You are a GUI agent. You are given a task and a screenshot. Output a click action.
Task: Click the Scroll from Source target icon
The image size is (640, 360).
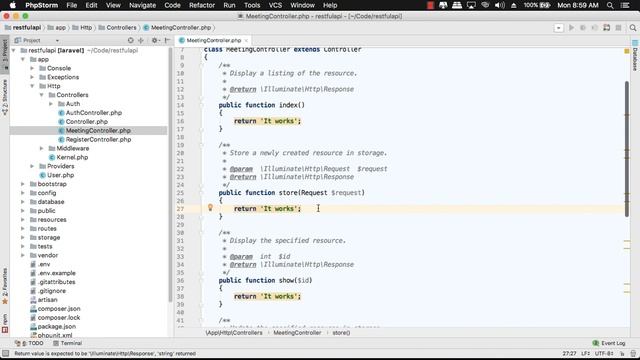coord(130,40)
